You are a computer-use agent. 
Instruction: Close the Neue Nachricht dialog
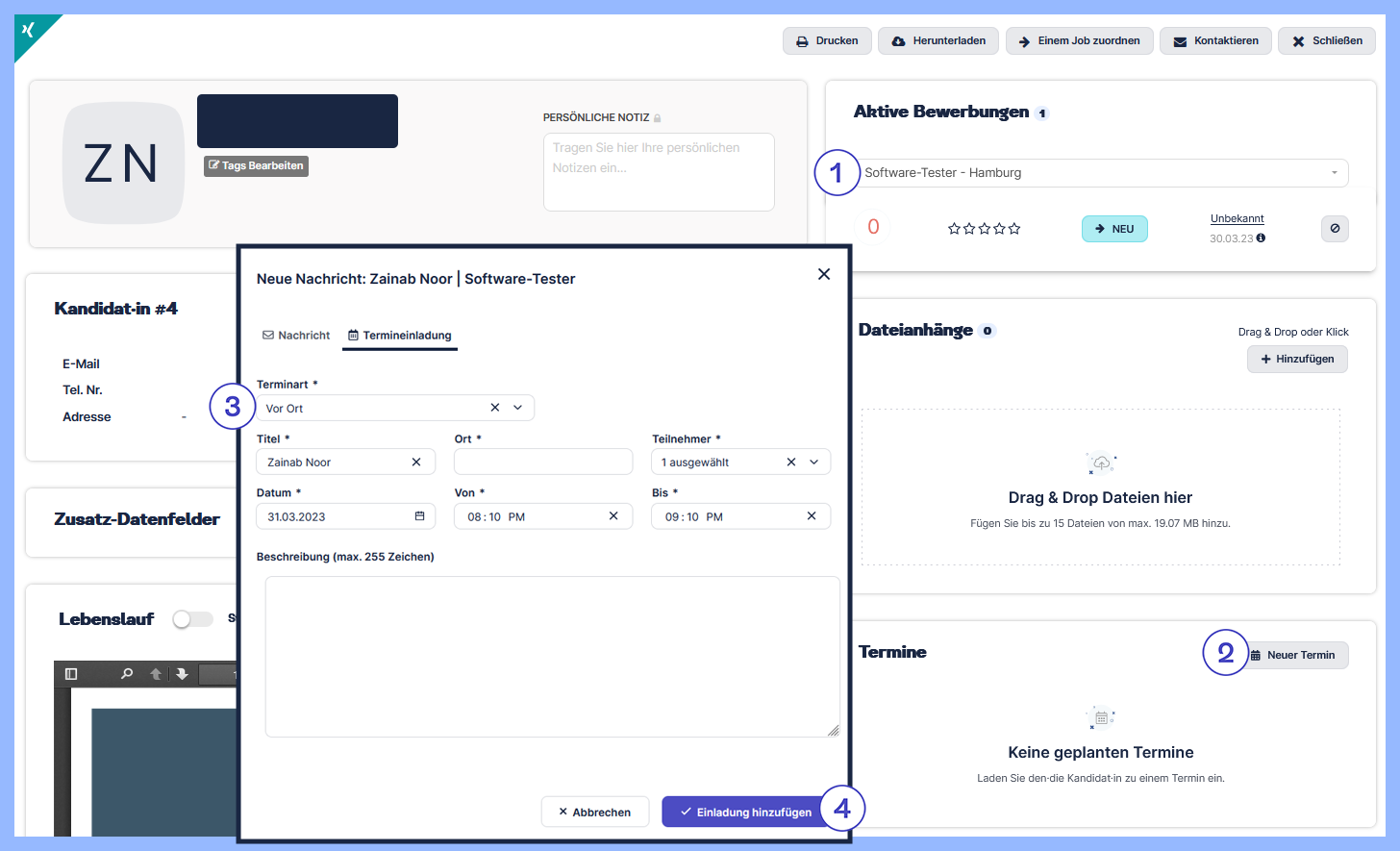point(824,274)
